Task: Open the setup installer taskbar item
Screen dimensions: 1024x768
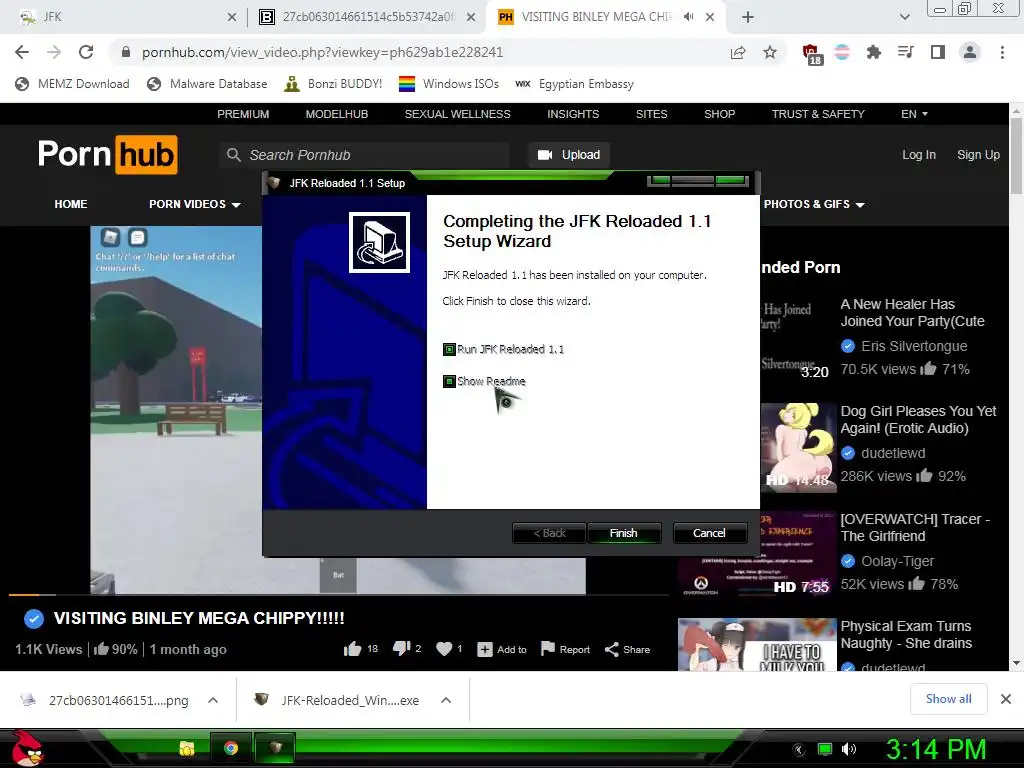Action: pyautogui.click(x=275, y=748)
